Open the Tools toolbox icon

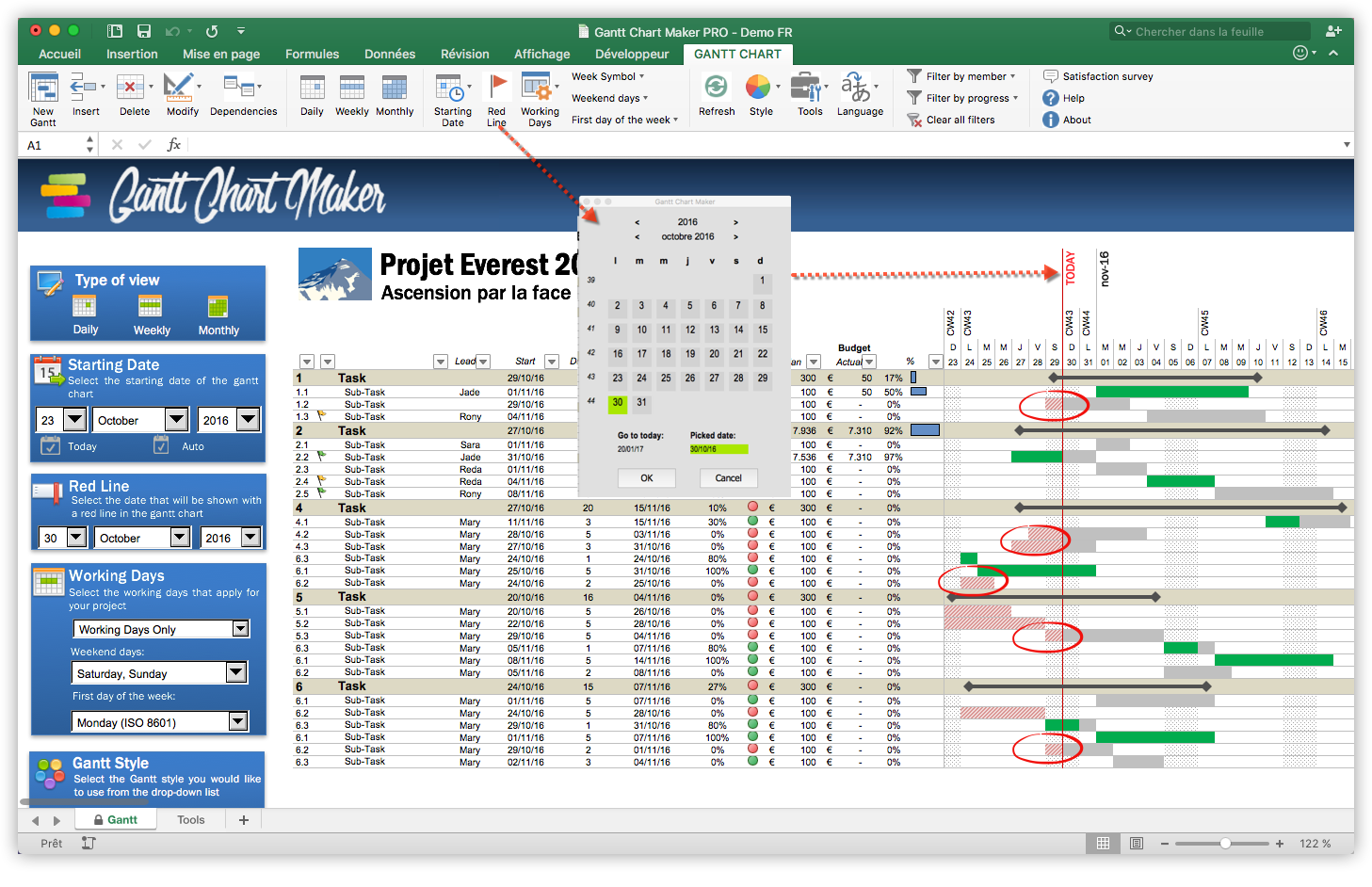tap(806, 88)
